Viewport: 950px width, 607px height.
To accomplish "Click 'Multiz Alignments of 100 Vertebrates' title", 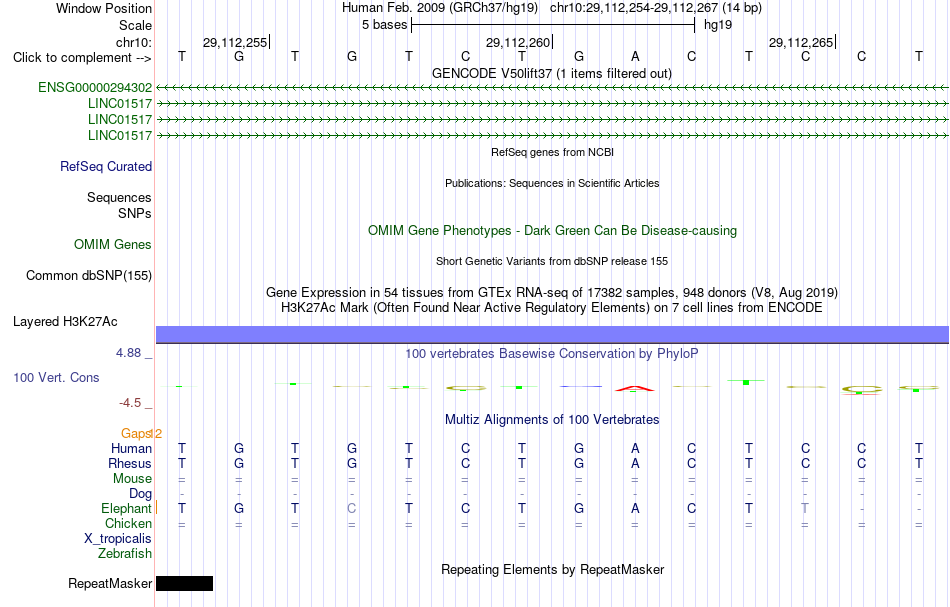I will point(552,420).
